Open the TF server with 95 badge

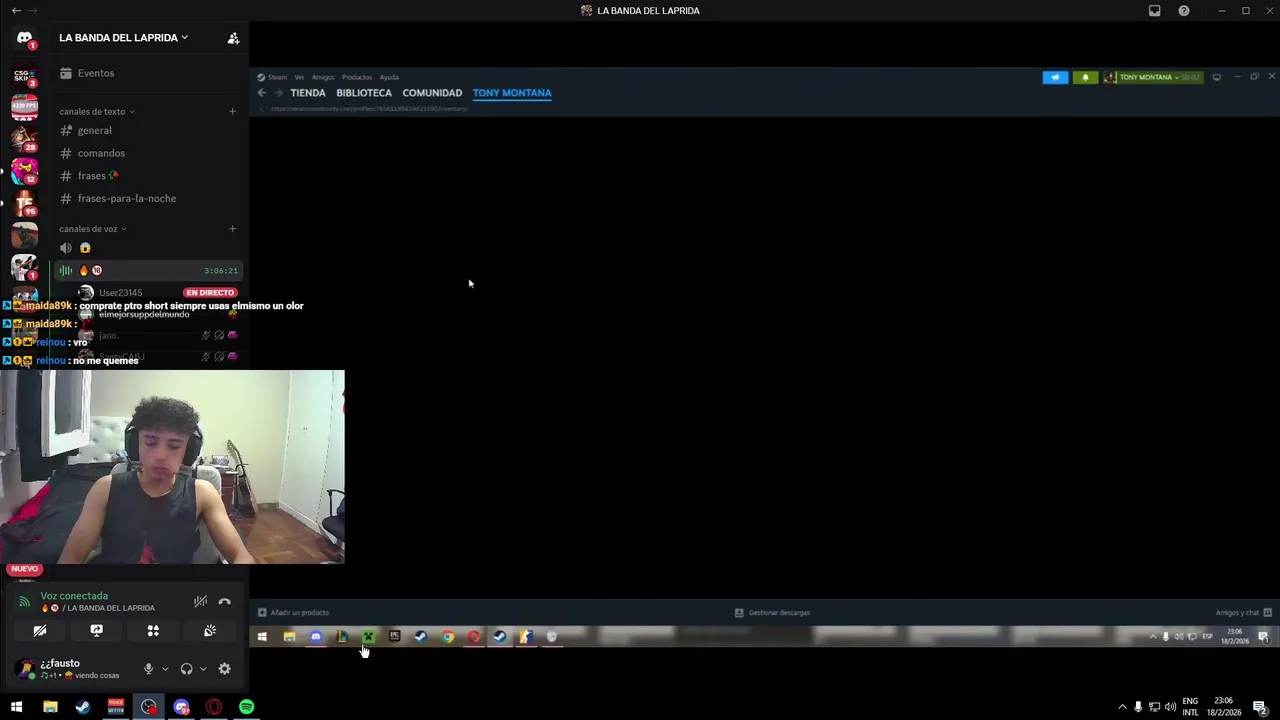[24, 203]
